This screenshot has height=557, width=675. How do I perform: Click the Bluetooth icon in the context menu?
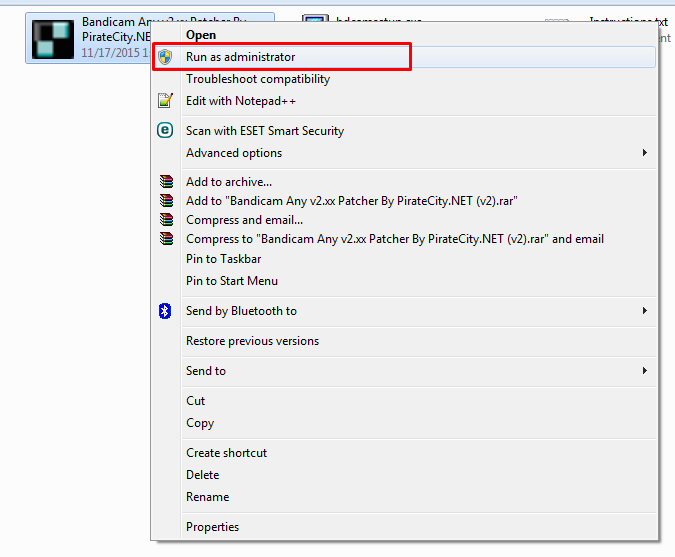pos(166,311)
